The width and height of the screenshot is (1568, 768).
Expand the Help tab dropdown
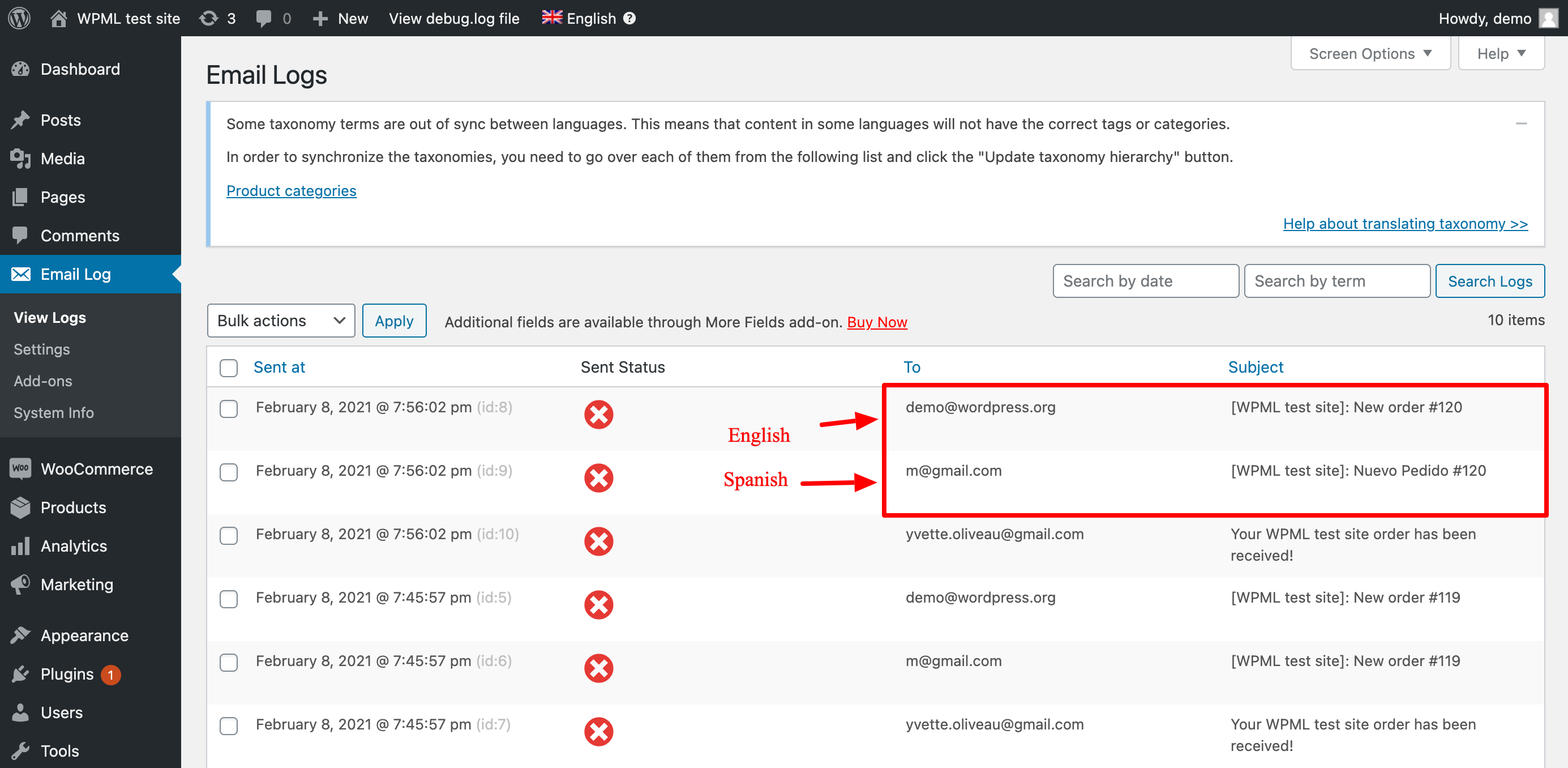click(x=1501, y=54)
